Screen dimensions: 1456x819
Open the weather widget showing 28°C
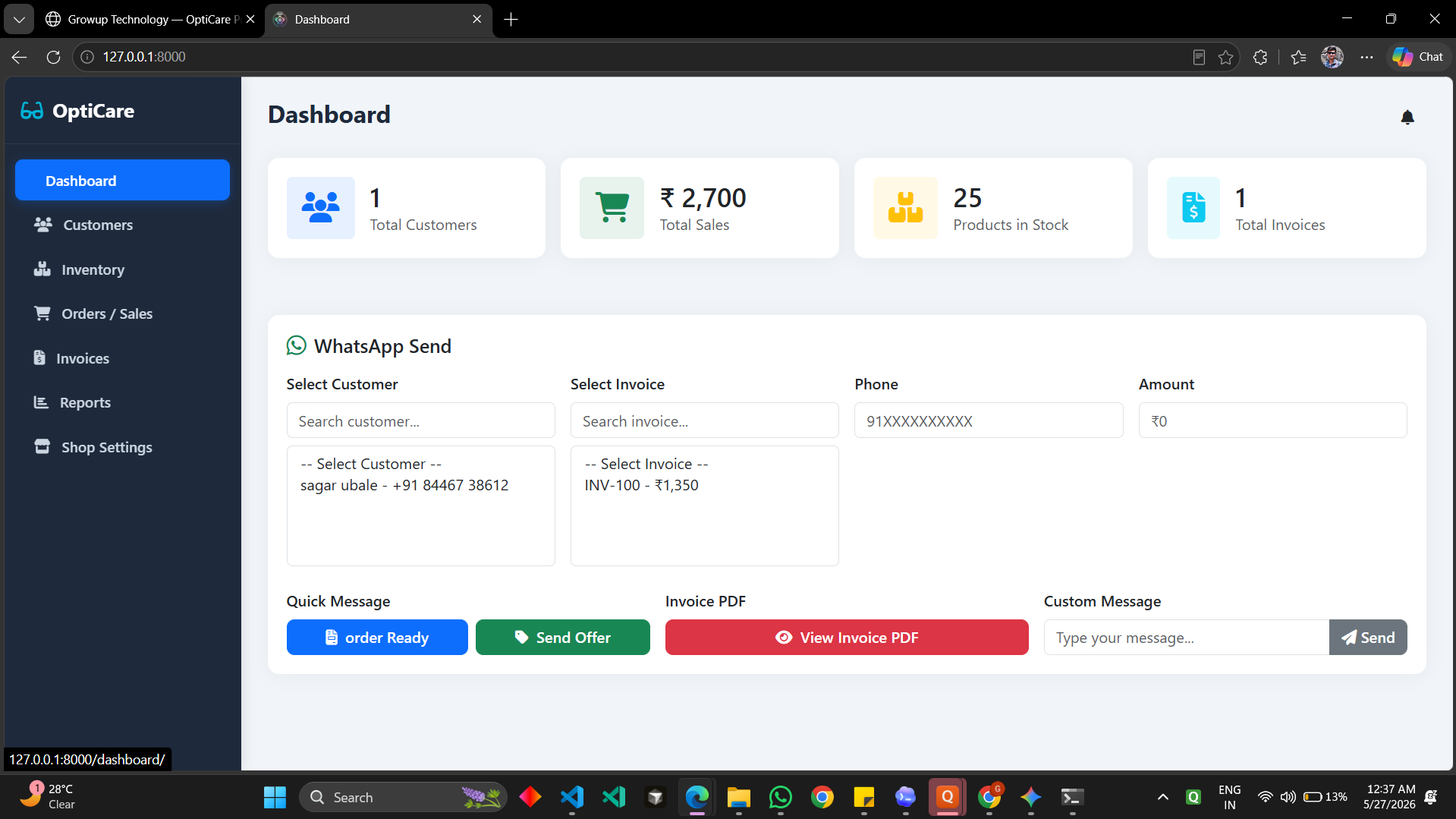(x=49, y=797)
